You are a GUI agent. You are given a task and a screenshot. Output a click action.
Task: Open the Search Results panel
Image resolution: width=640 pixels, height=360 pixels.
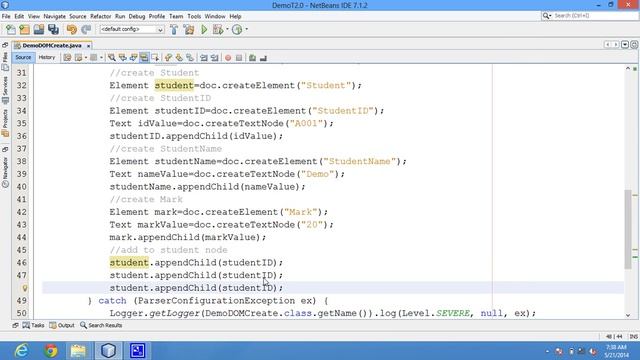(x=101, y=325)
